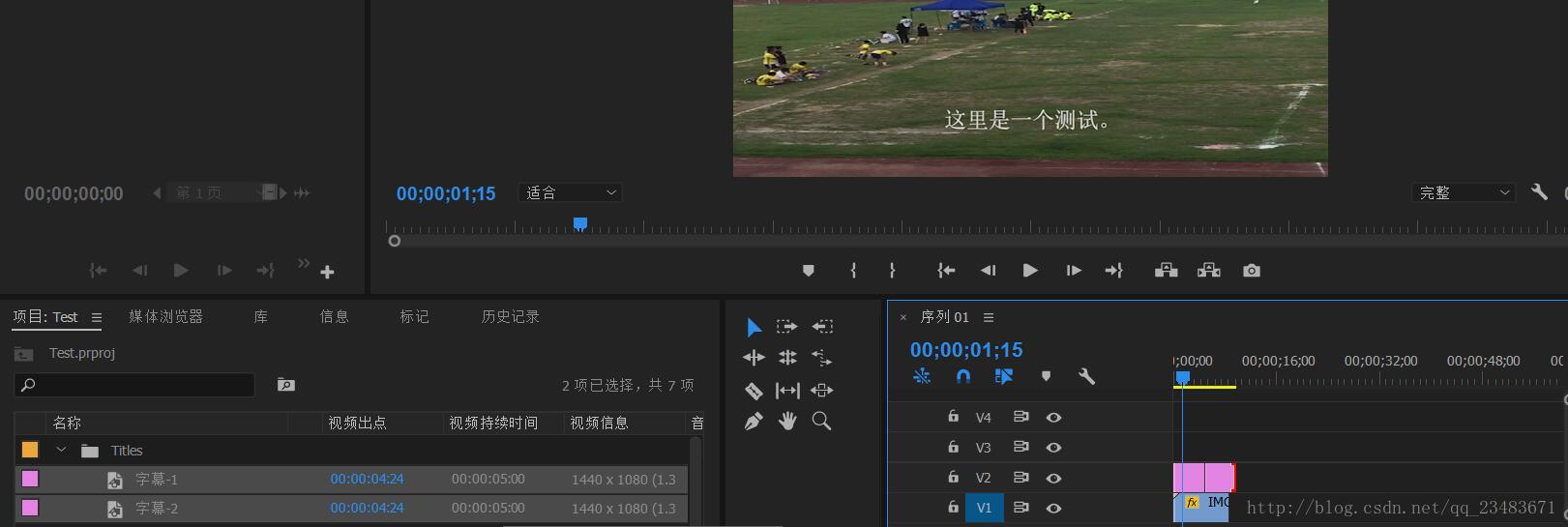Sort by 名称 column header
Image resolution: width=1568 pixels, height=527 pixels.
pyautogui.click(x=68, y=423)
